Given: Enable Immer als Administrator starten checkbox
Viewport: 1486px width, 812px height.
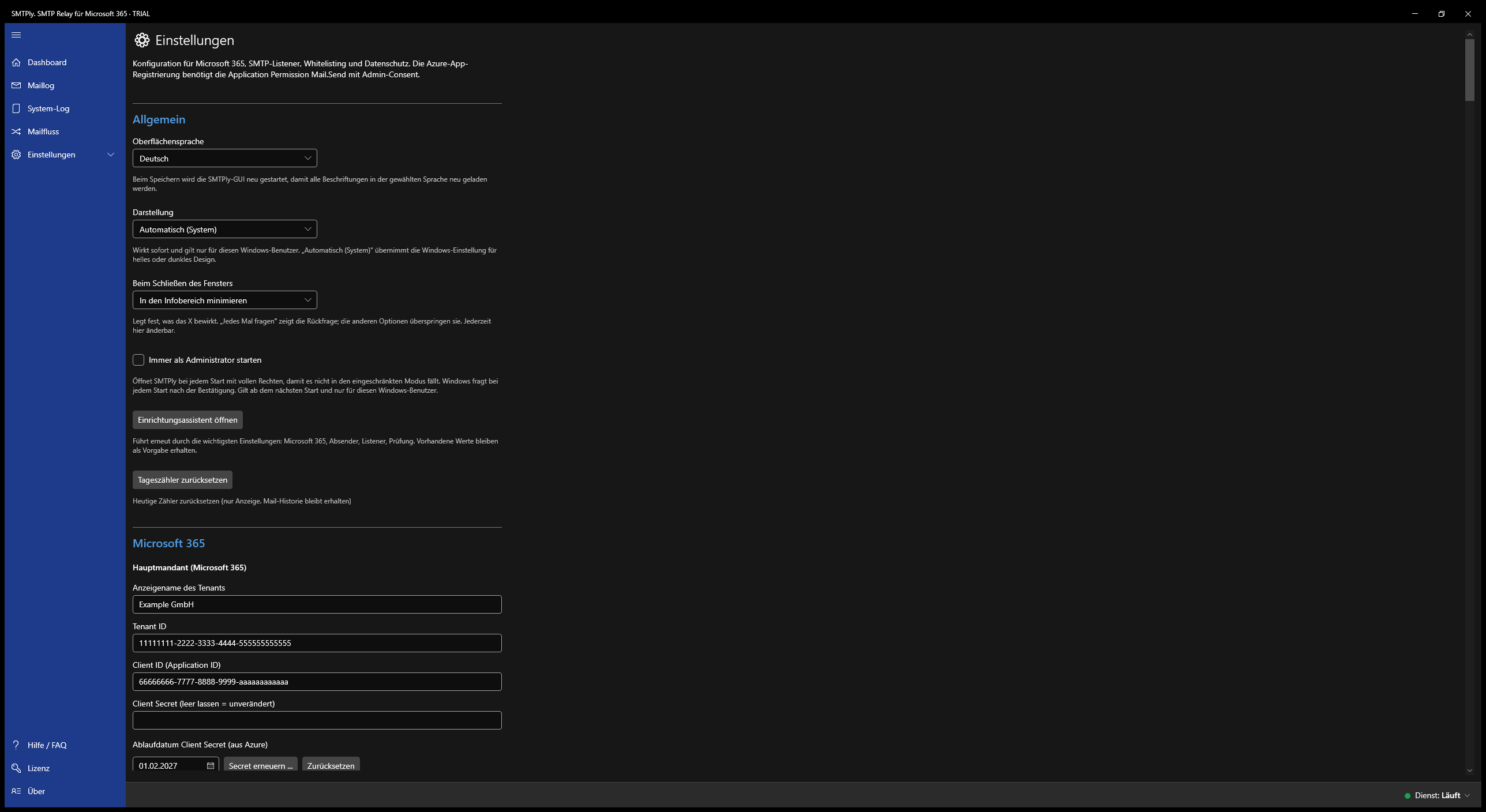Looking at the screenshot, I should [138, 360].
